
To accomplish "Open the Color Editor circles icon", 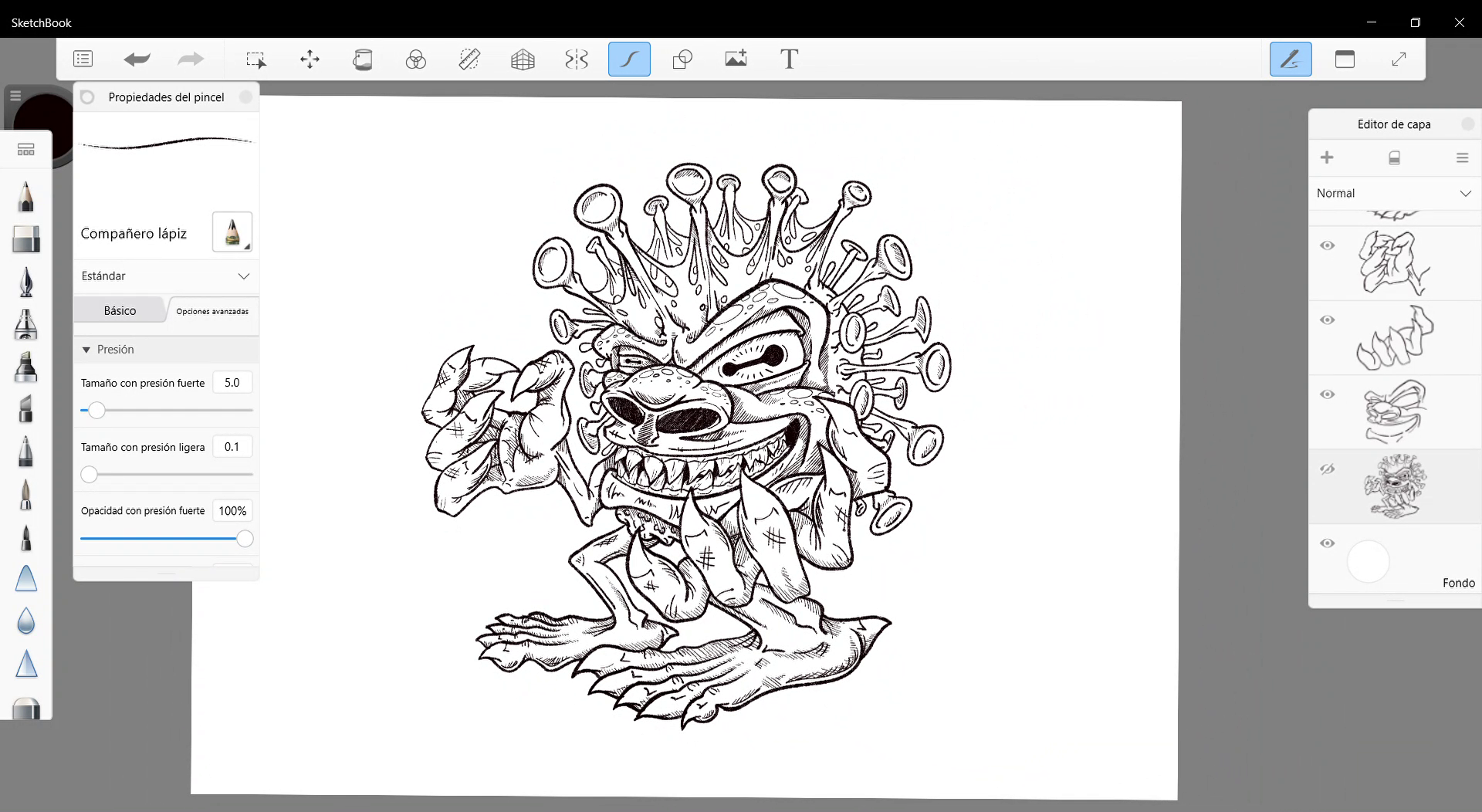I will [415, 59].
